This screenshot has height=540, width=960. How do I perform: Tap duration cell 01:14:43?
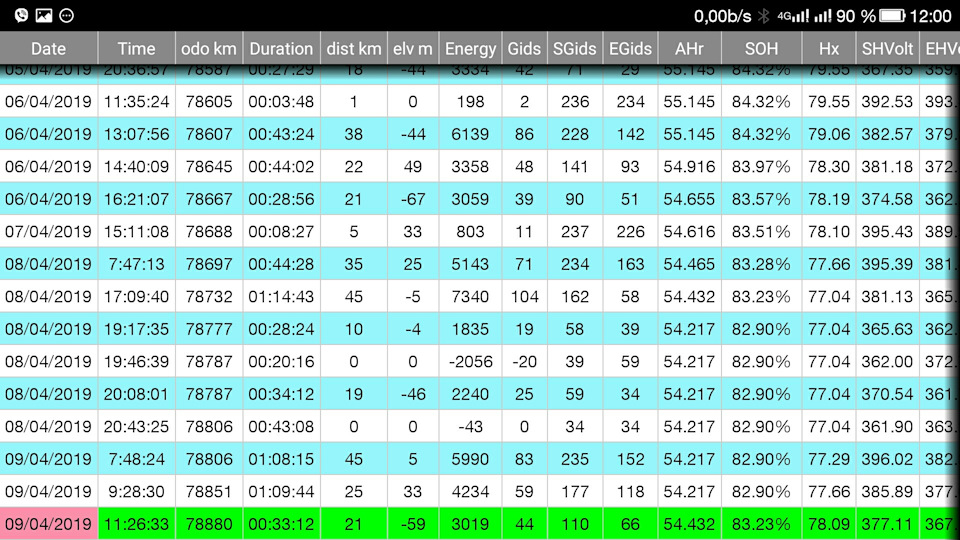pos(281,296)
